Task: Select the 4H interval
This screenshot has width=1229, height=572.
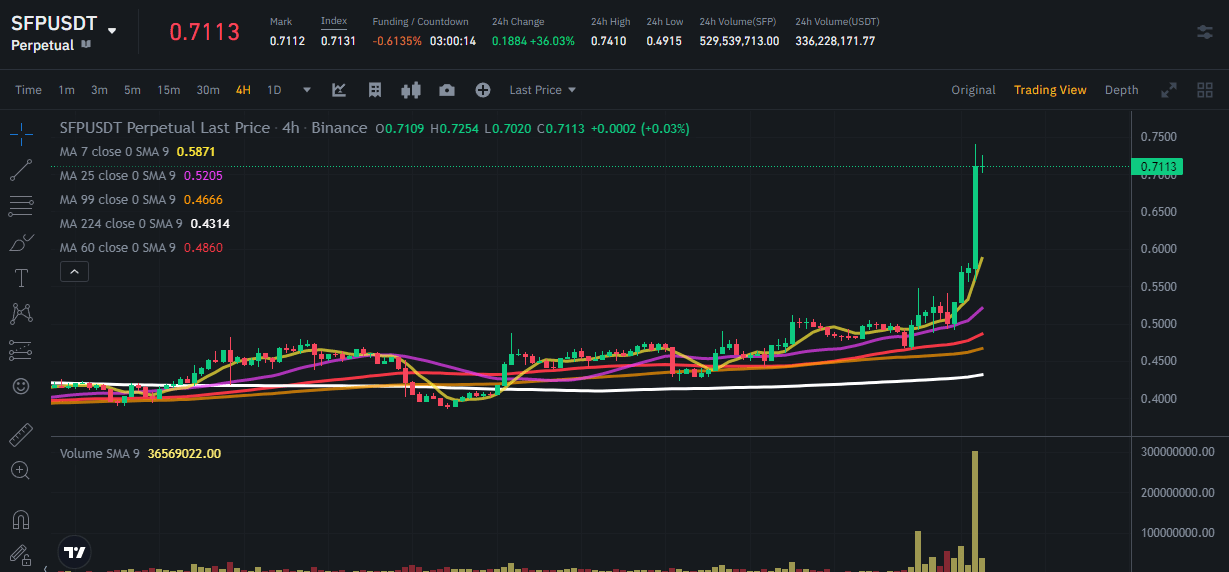Action: [243, 90]
